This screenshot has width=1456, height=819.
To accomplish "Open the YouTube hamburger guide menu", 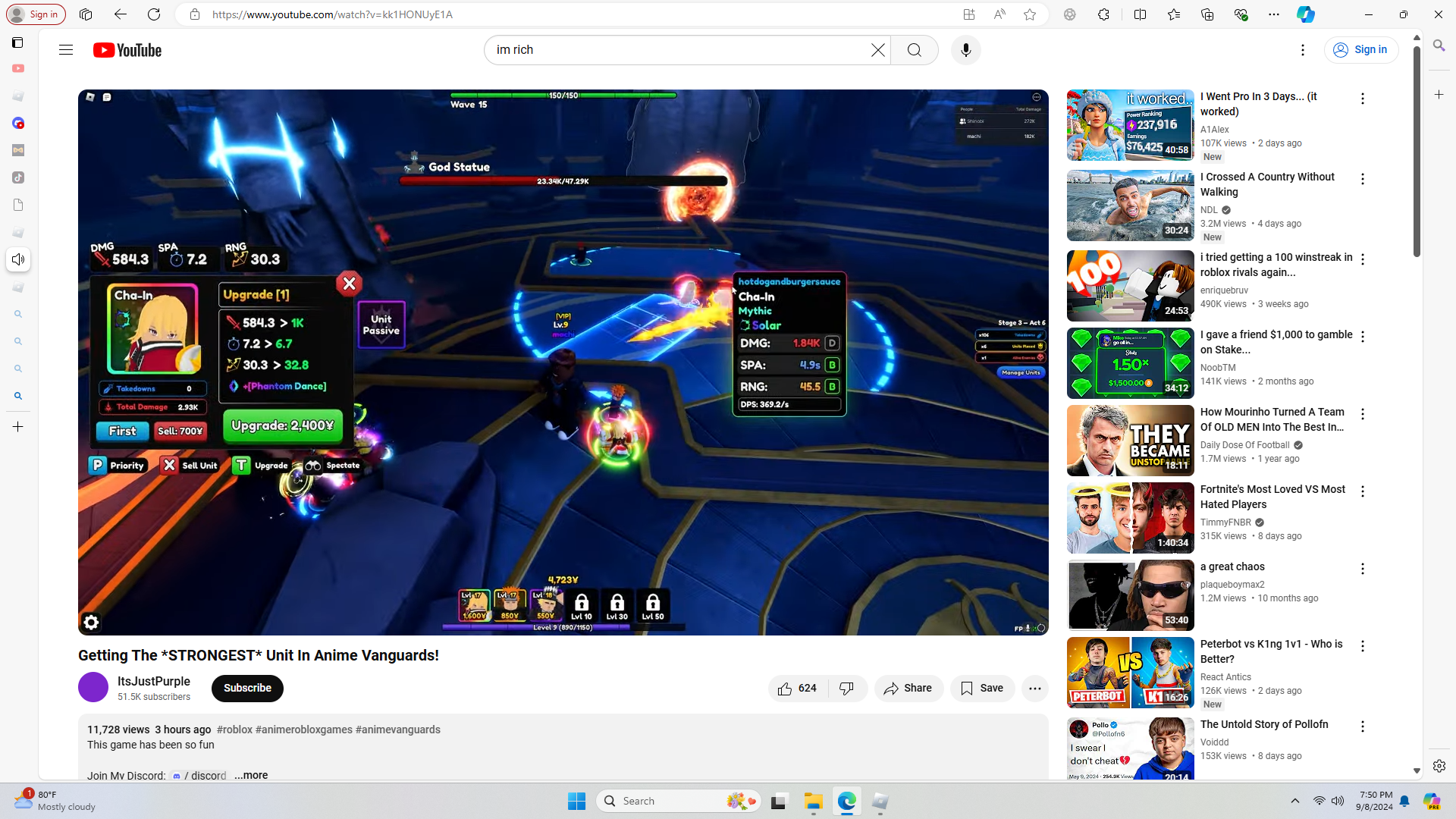I will 66,50.
